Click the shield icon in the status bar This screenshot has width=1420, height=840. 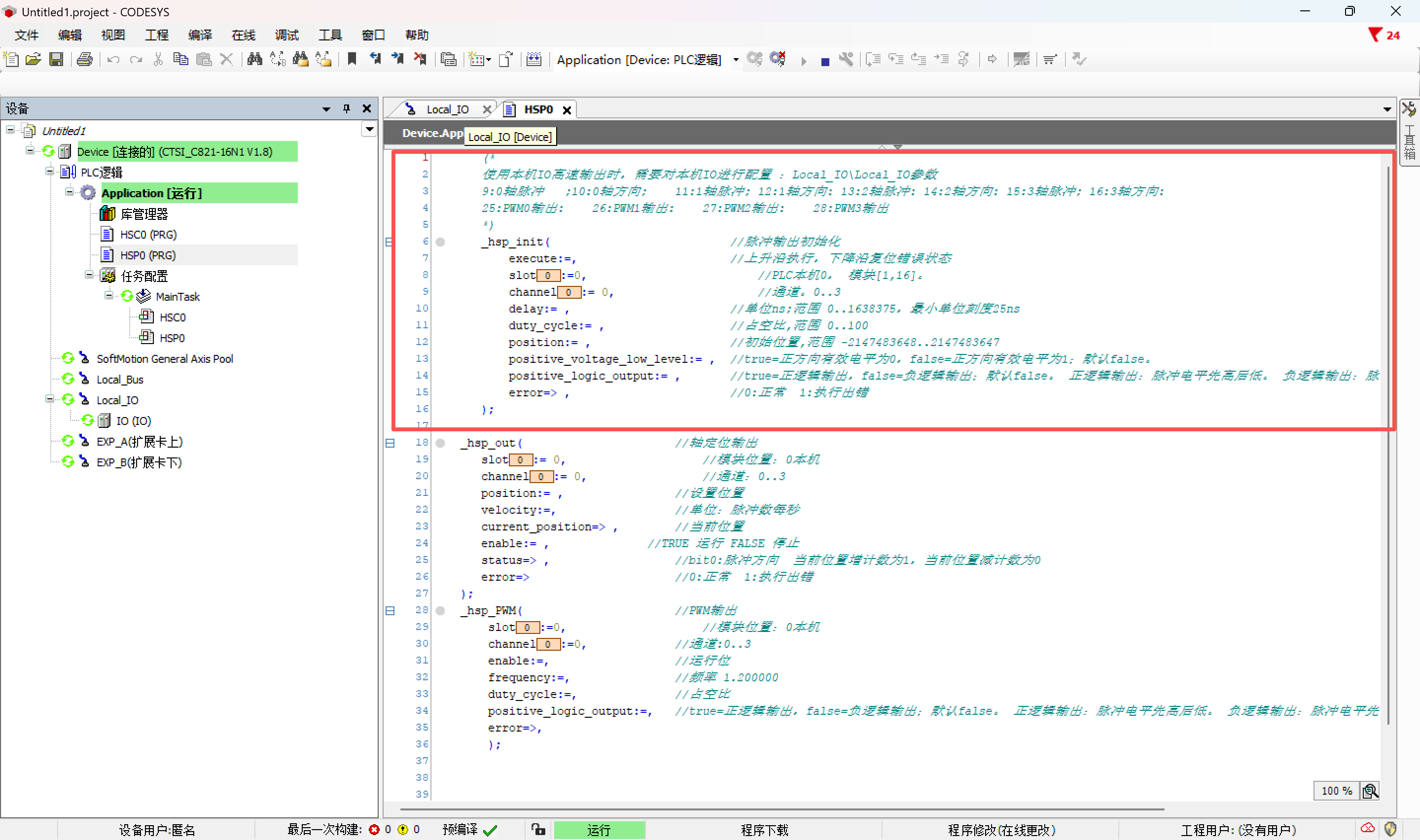tap(1390, 830)
